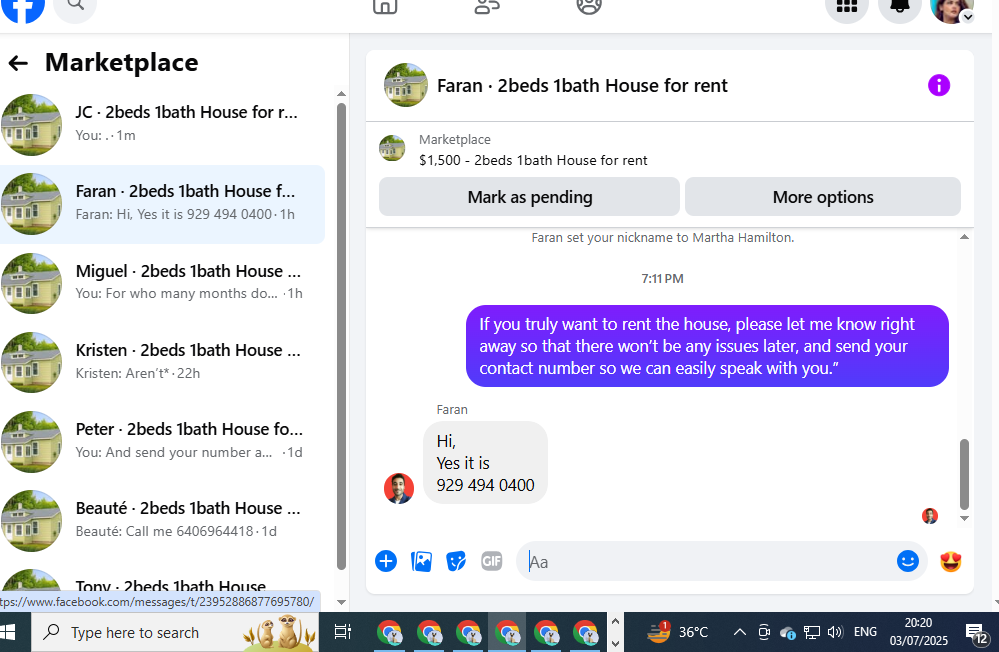This screenshot has height=652, width=999.
Task: Open the Facebook search icon
Action: click(x=75, y=8)
